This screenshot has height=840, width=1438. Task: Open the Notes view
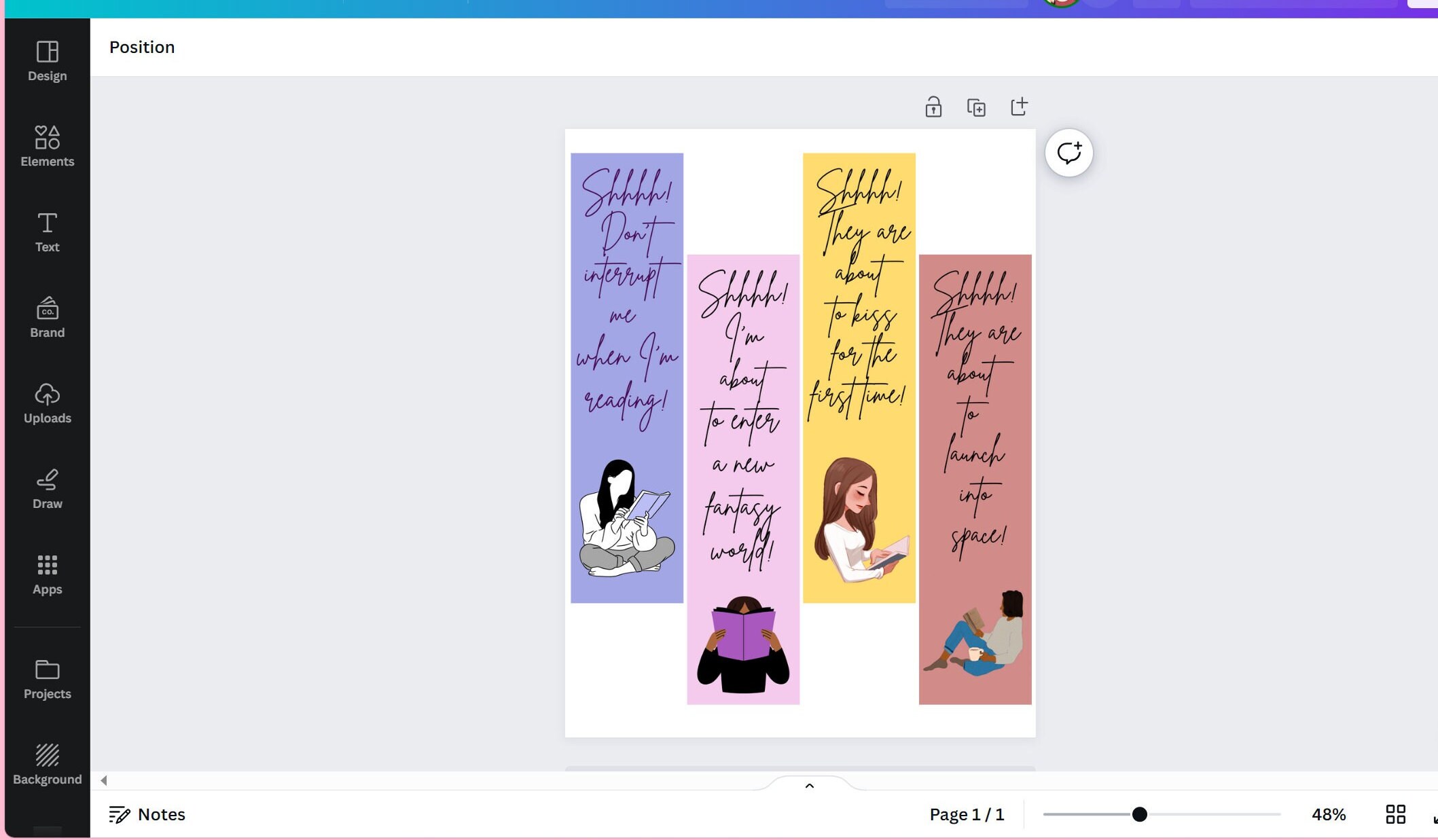click(x=147, y=814)
